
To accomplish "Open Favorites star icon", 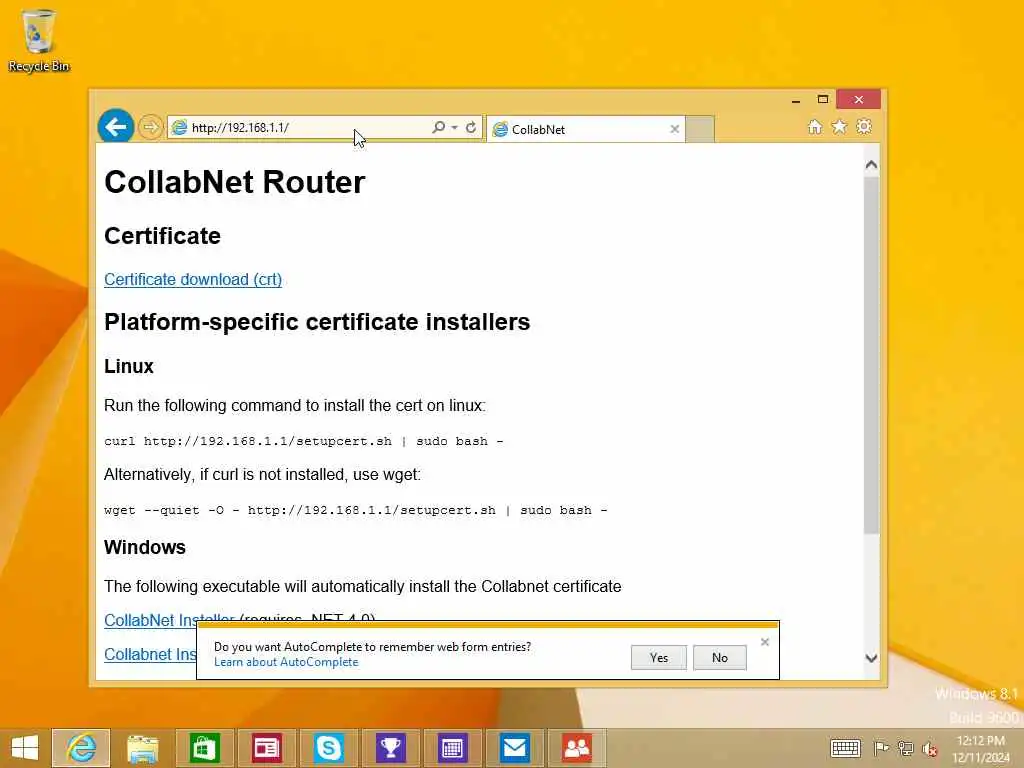I will 839,127.
